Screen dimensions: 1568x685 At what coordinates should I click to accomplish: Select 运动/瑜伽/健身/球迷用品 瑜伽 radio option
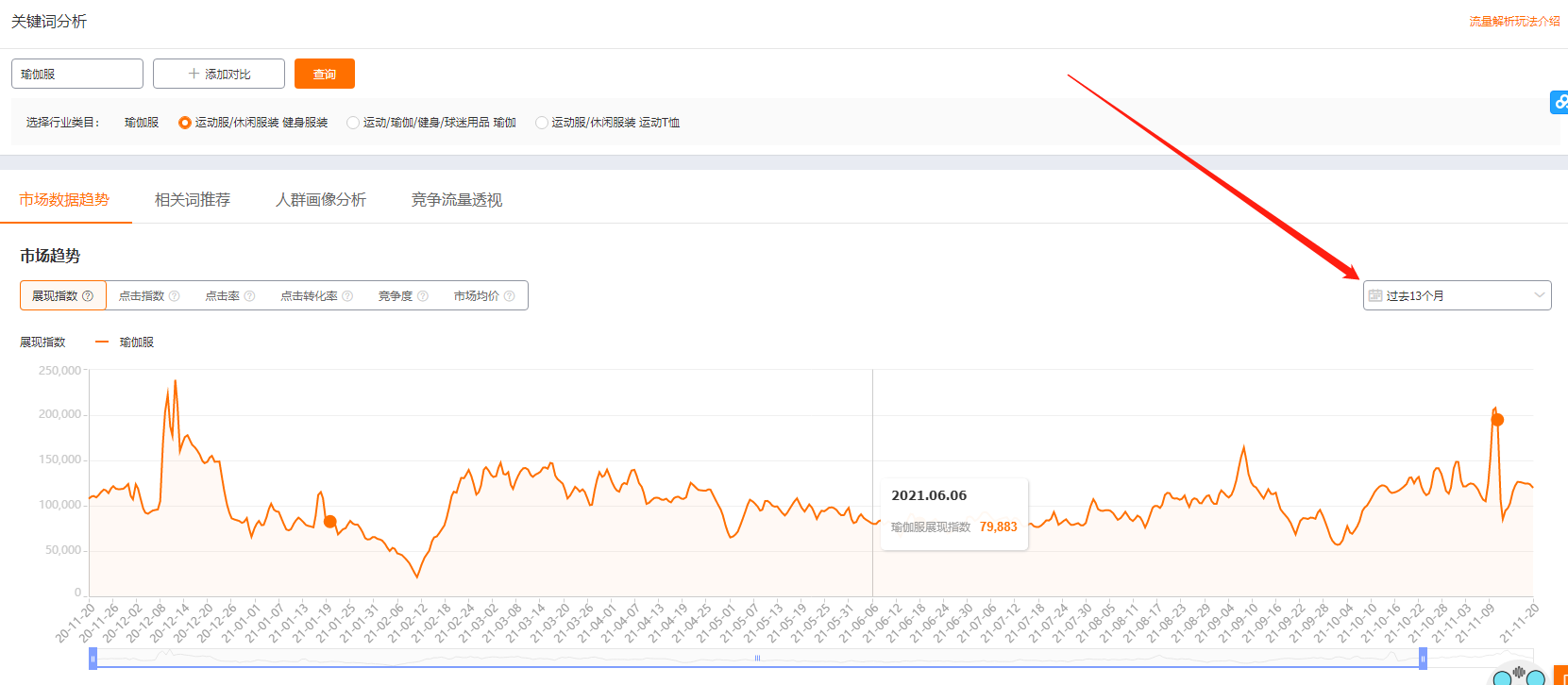pos(431,123)
